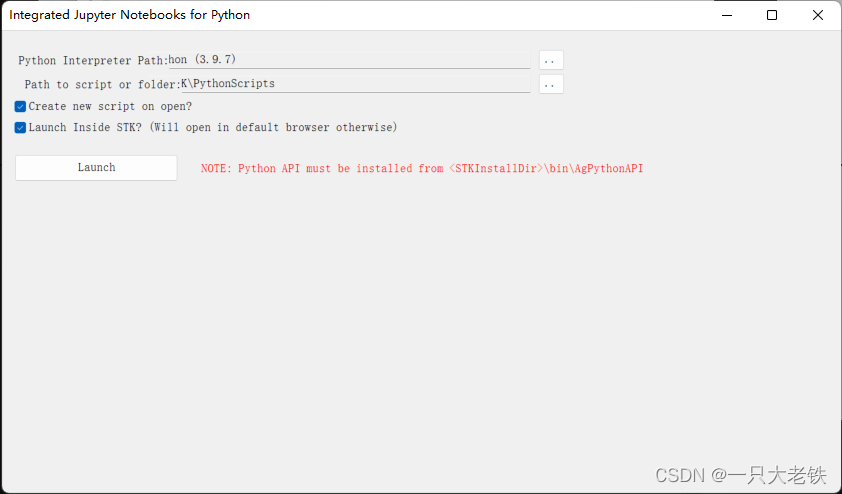Disable the Launch Inside STK checkbox
The width and height of the screenshot is (842, 494).
20,128
